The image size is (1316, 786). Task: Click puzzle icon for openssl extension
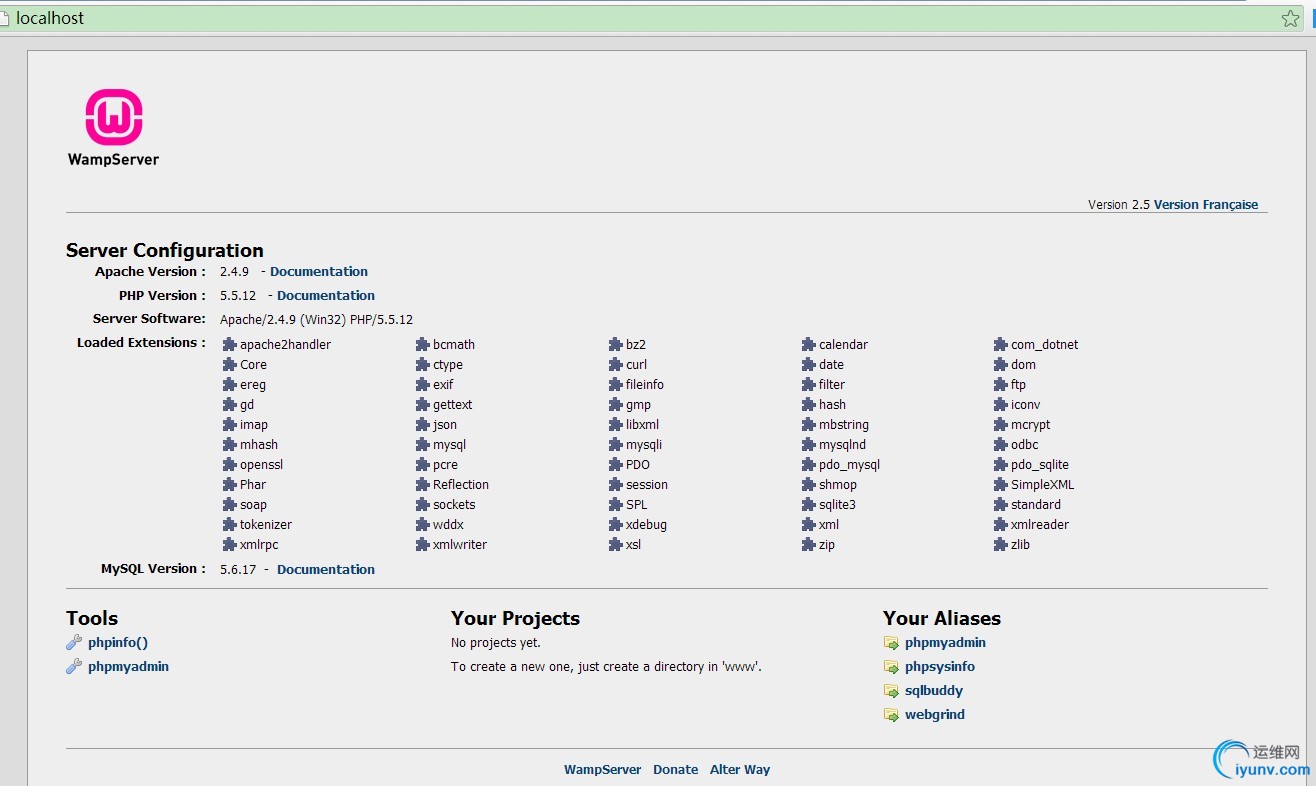pos(230,465)
